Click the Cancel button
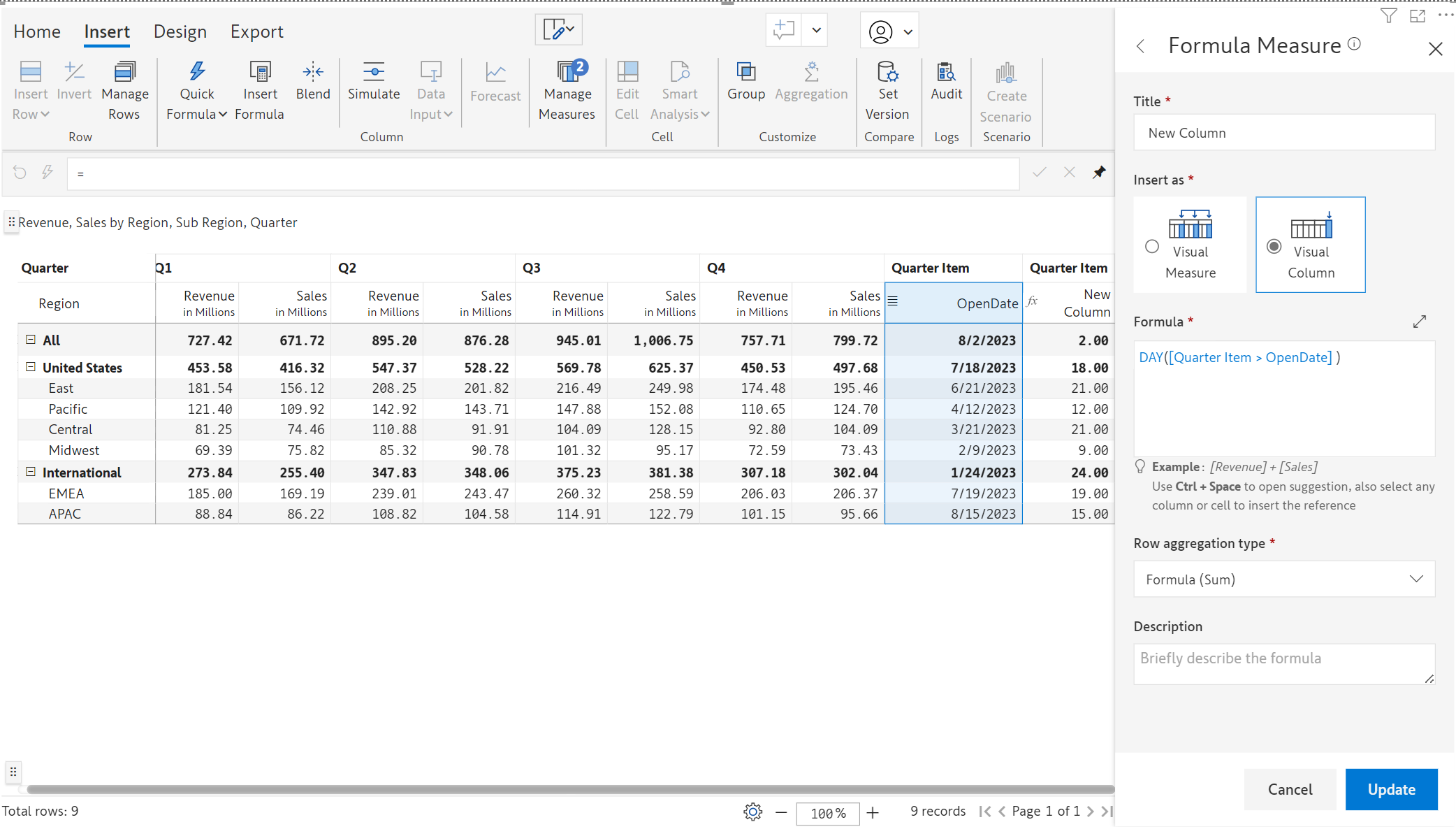The height and width of the screenshot is (829, 1456). point(1289,789)
